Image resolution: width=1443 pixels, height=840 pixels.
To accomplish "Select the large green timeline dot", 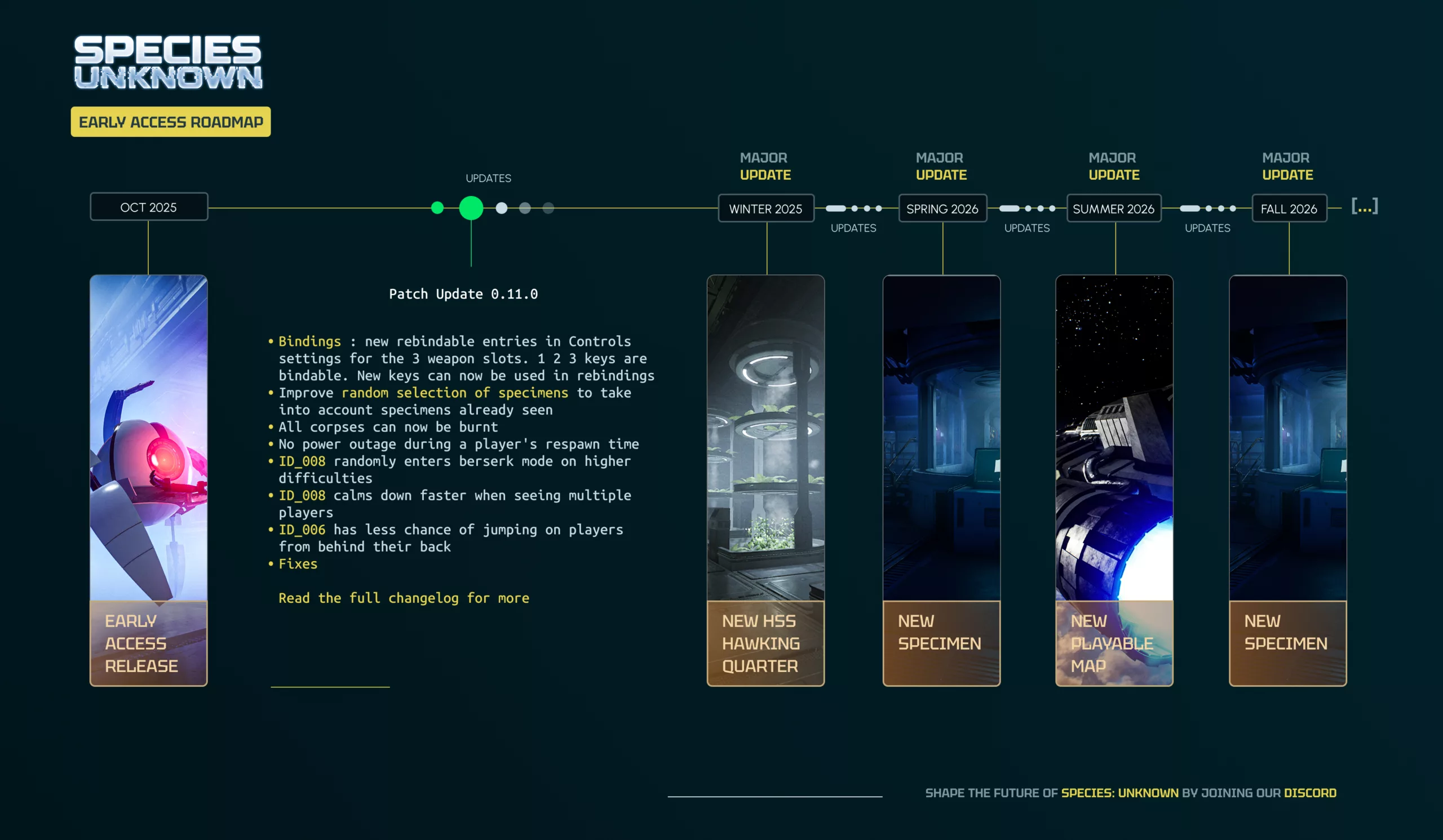I will [x=471, y=208].
